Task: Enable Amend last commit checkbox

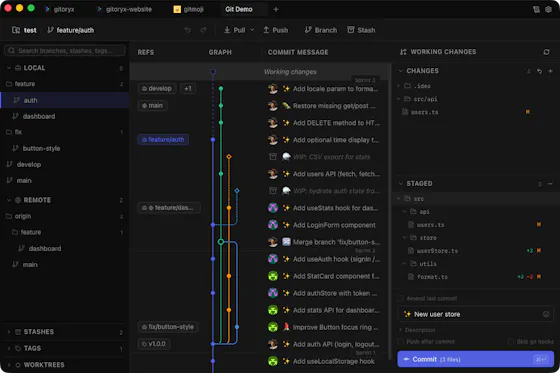Action: (x=401, y=298)
